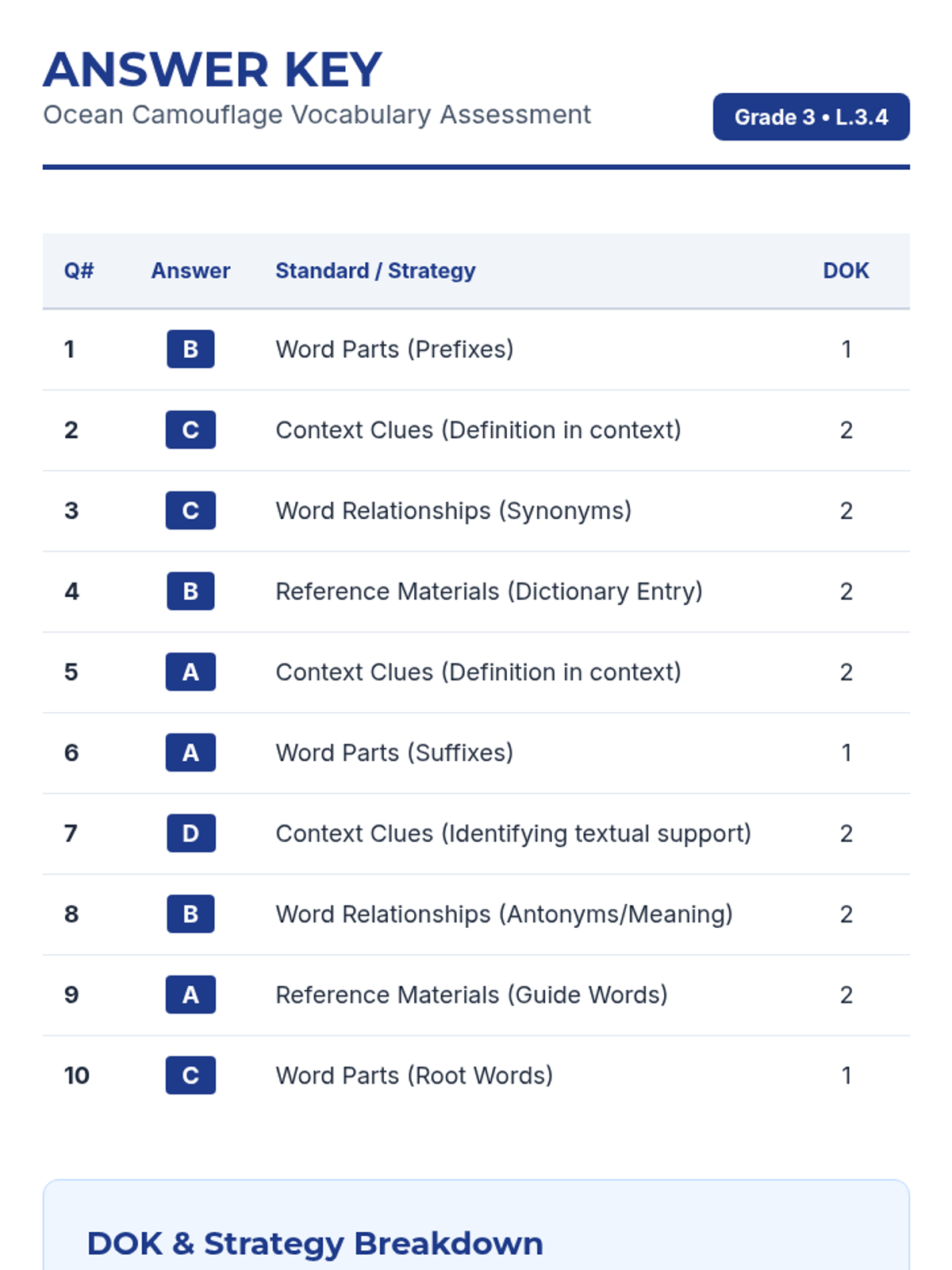The width and height of the screenshot is (952, 1270).
Task: Select the C badge in row 10
Action: click(190, 1076)
